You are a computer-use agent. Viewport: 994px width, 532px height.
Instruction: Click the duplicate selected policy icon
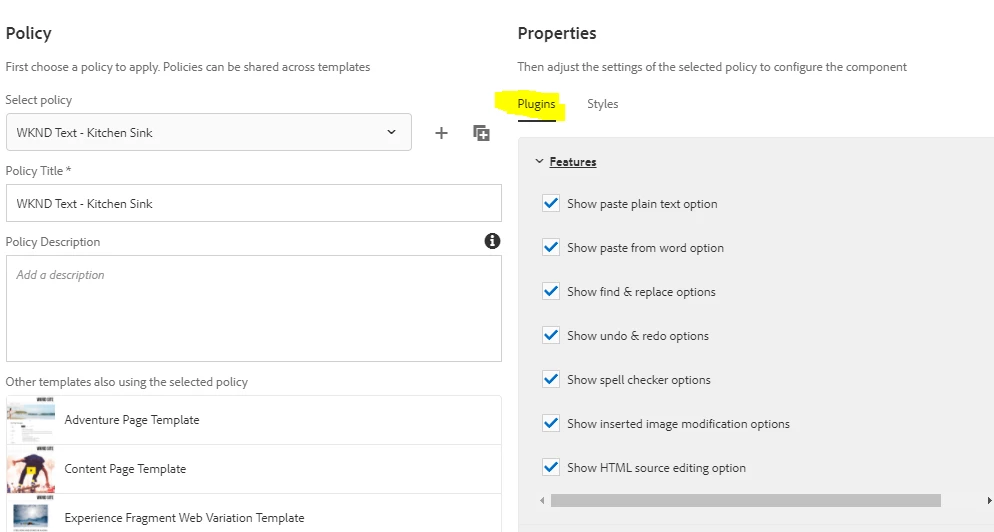[481, 133]
